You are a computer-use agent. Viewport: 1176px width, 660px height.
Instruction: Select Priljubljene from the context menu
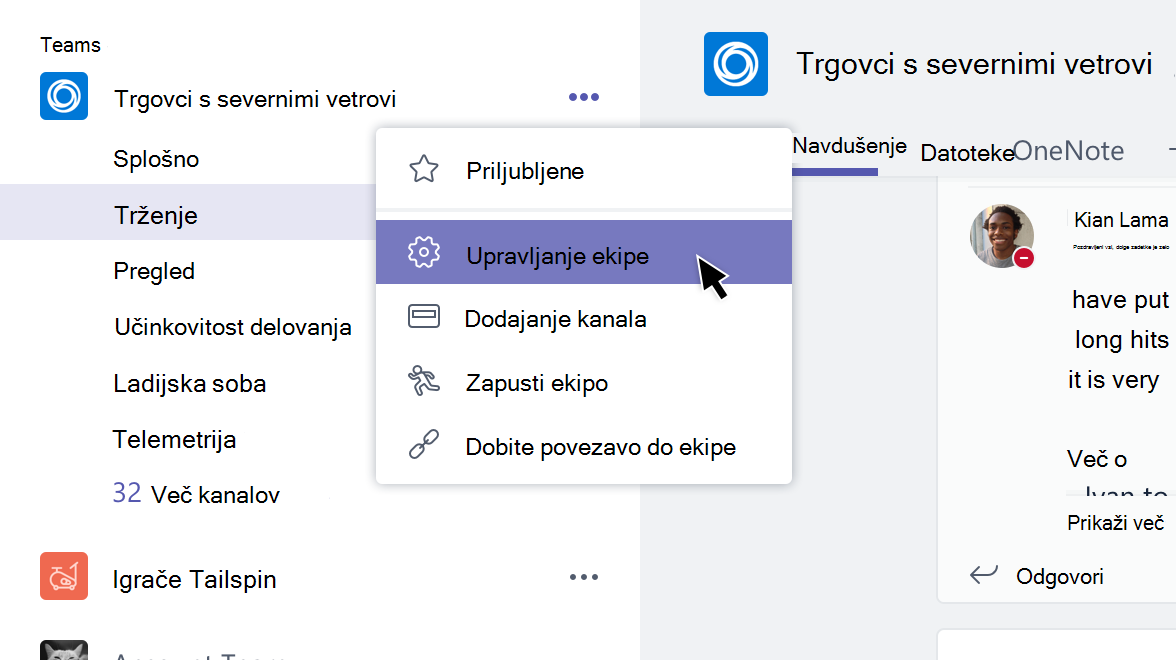[x=584, y=170]
